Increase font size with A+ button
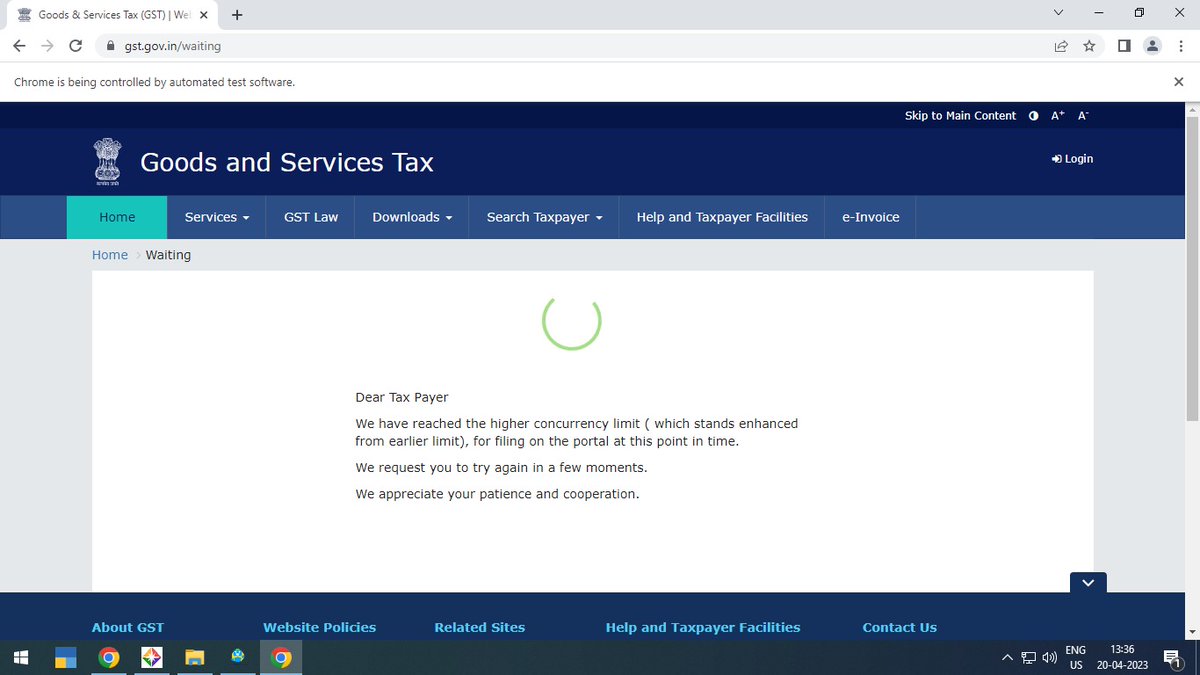The height and width of the screenshot is (675, 1200). pos(1058,116)
